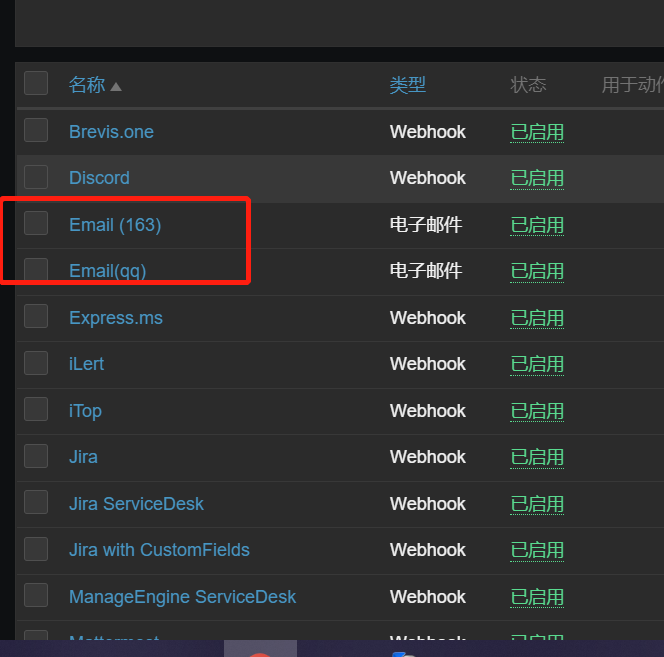Screen dimensions: 664x657
Task: Check the Email (163) row checkbox
Action: [x=36, y=223]
